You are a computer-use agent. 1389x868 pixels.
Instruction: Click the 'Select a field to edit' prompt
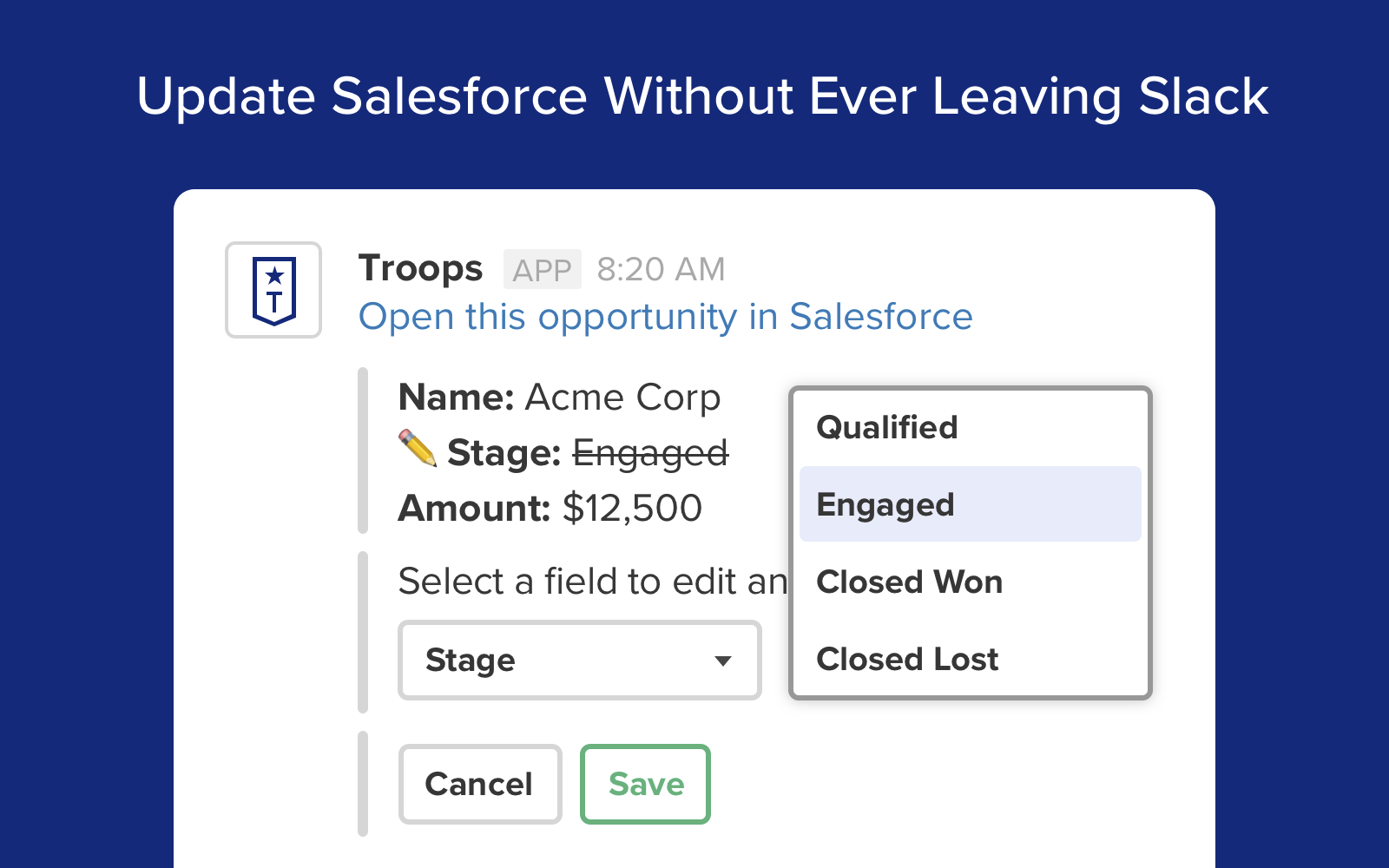point(592,582)
